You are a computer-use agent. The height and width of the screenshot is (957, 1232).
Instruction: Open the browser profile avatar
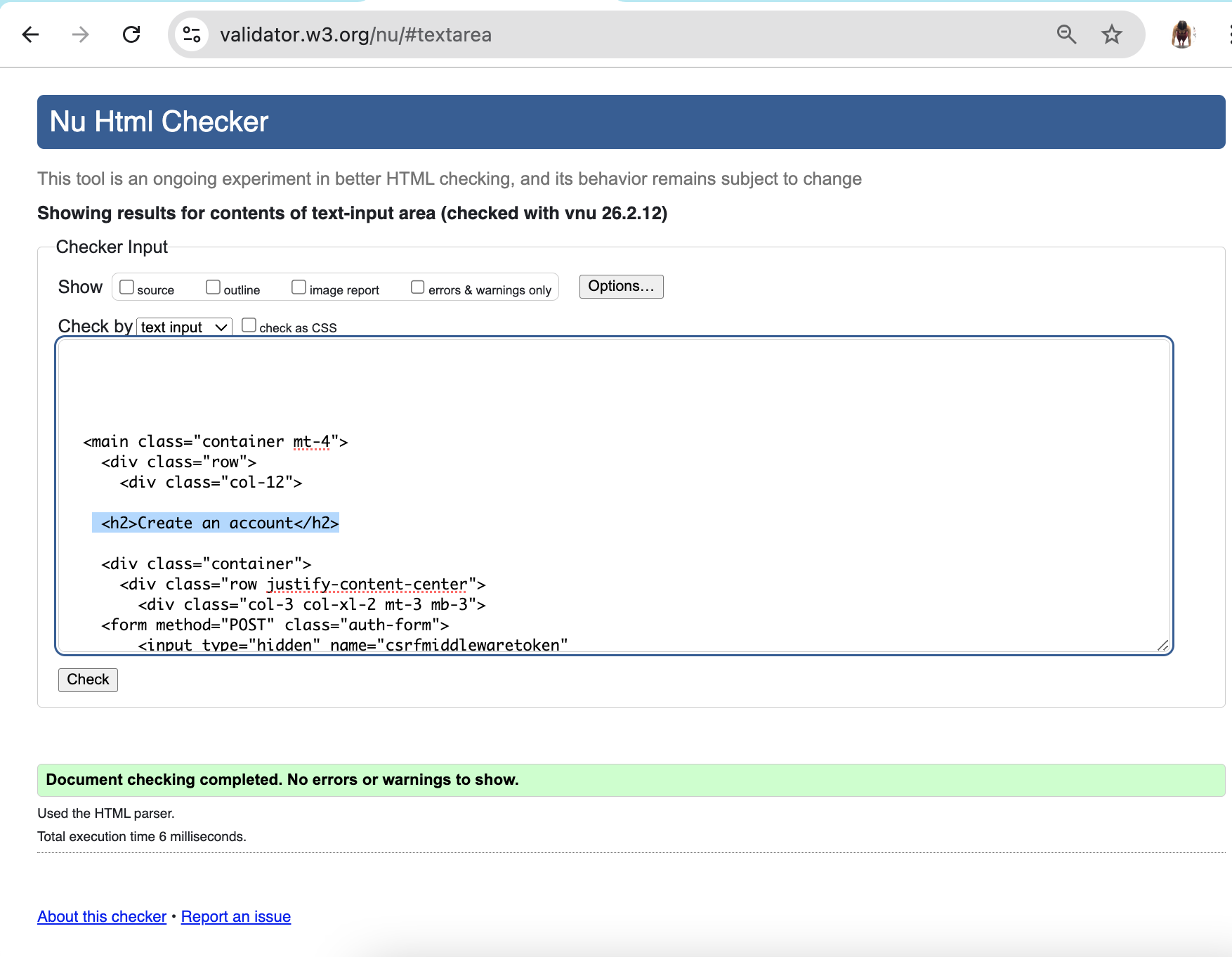coord(1183,34)
